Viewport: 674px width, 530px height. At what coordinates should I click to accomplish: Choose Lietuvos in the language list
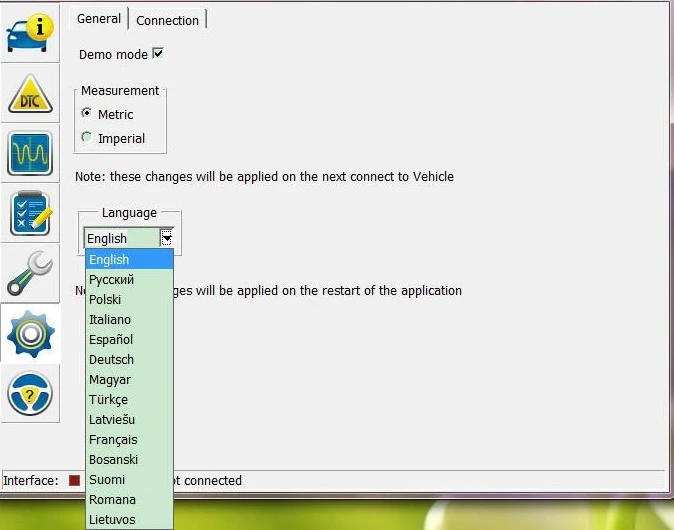tap(129, 520)
